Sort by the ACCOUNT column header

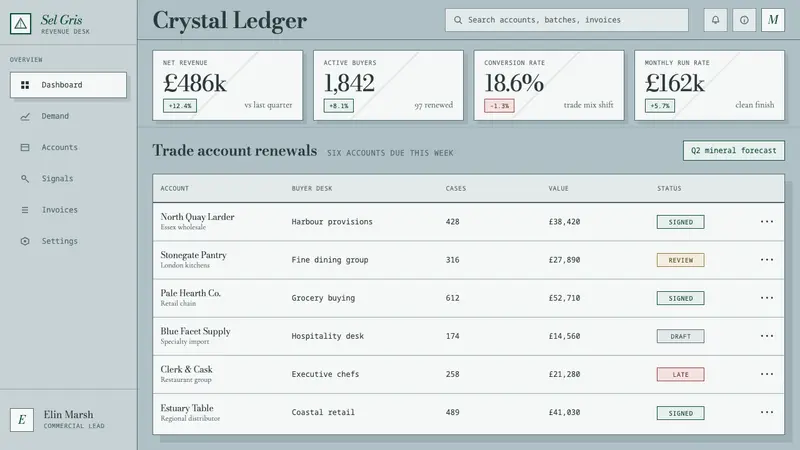point(174,188)
